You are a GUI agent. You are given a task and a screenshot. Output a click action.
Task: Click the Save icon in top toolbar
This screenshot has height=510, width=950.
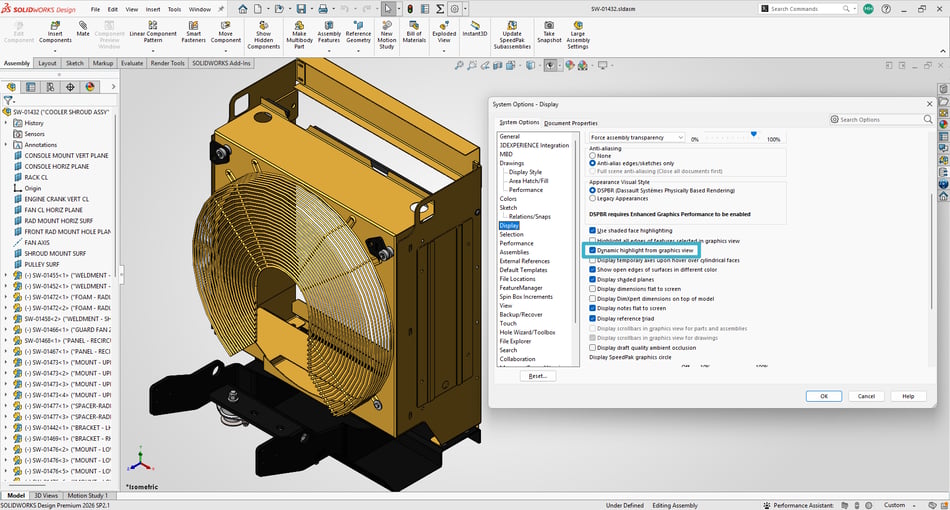pyautogui.click(x=301, y=9)
